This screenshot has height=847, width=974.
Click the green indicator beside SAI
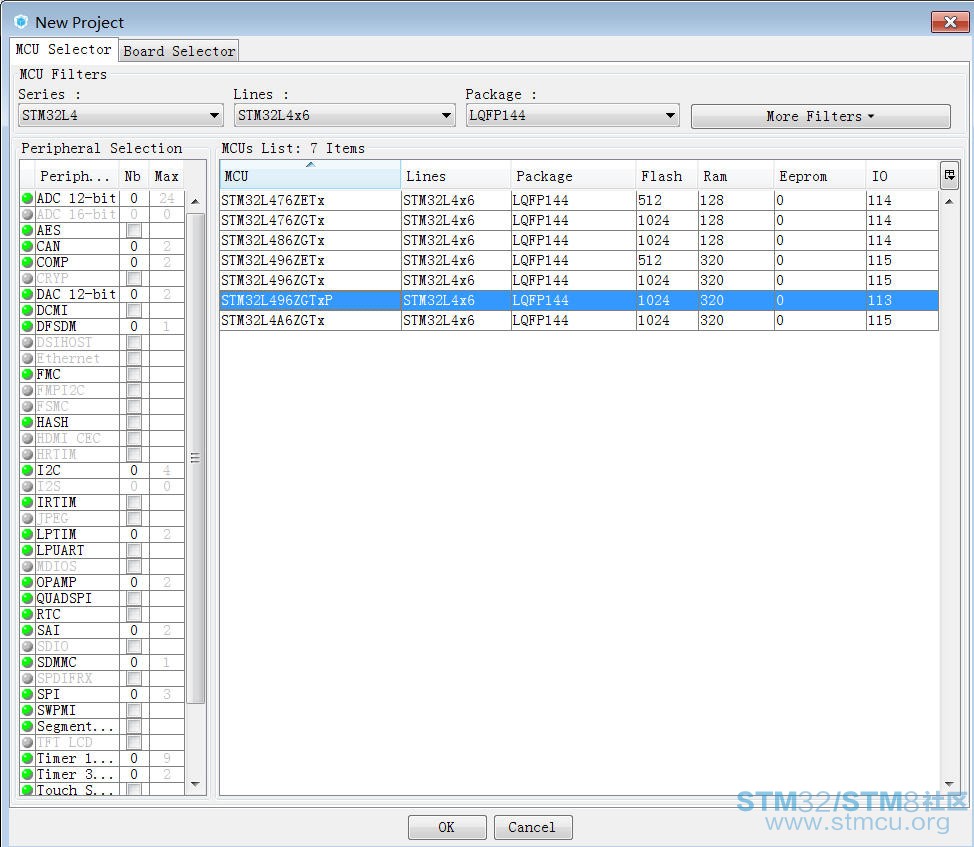[27, 630]
